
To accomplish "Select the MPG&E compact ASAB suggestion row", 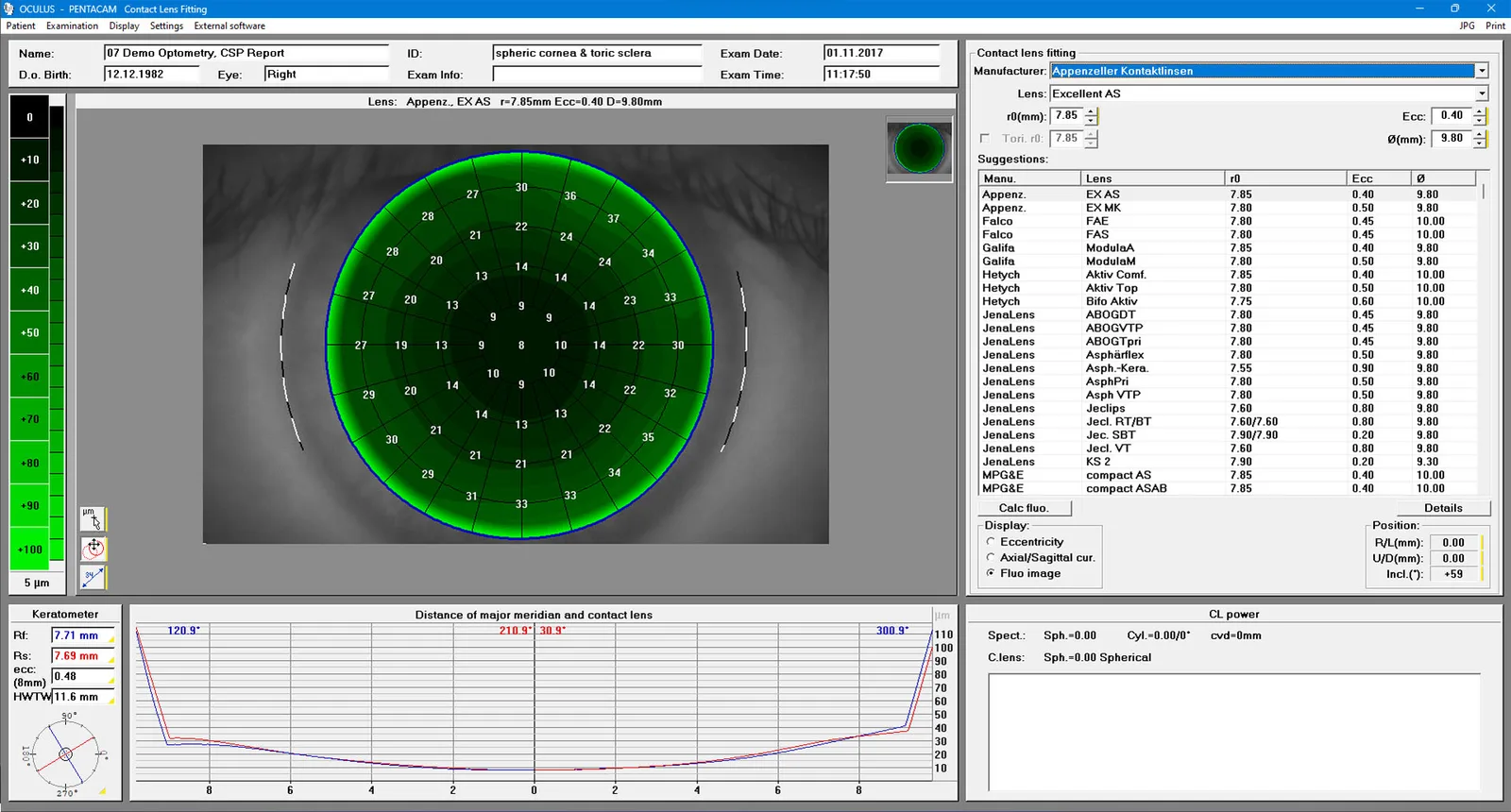I will coord(1228,488).
